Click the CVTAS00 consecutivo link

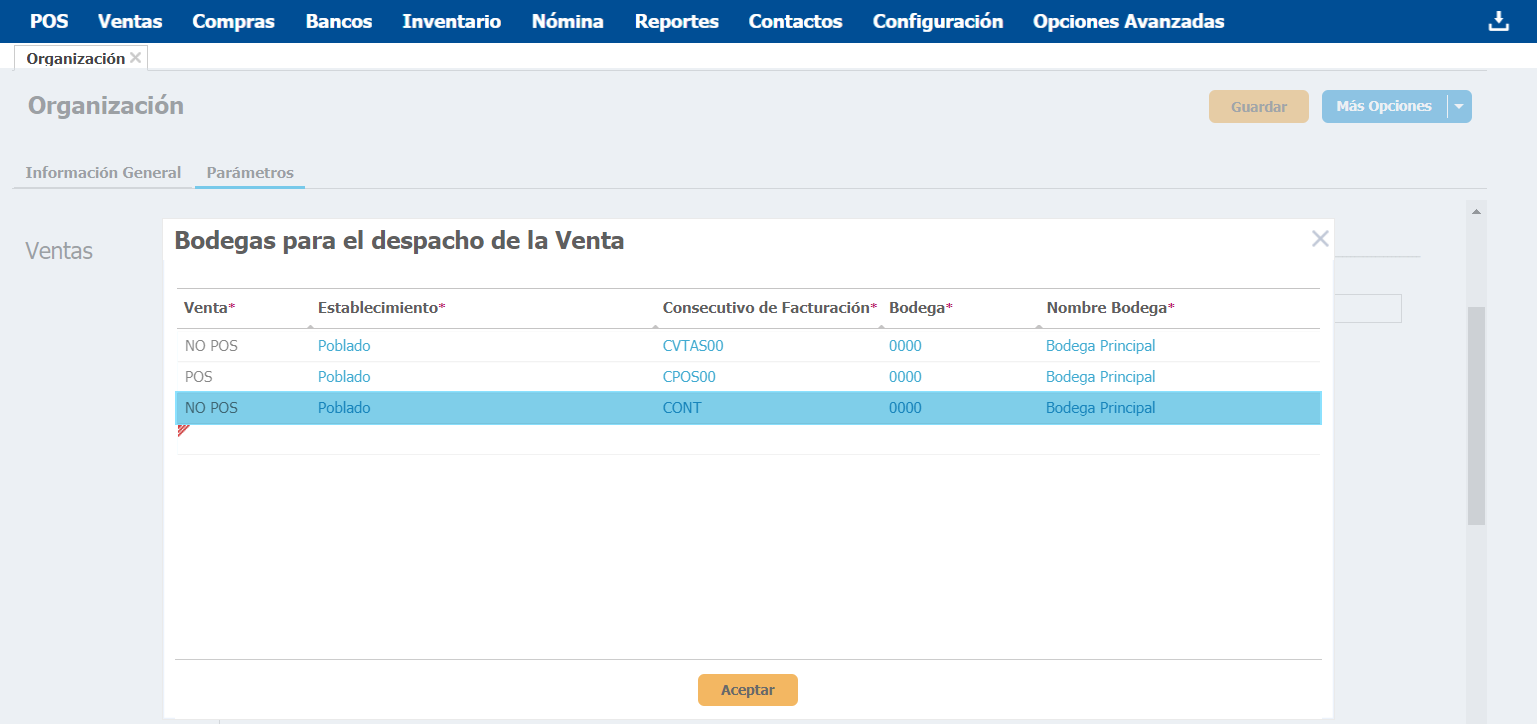click(692, 346)
